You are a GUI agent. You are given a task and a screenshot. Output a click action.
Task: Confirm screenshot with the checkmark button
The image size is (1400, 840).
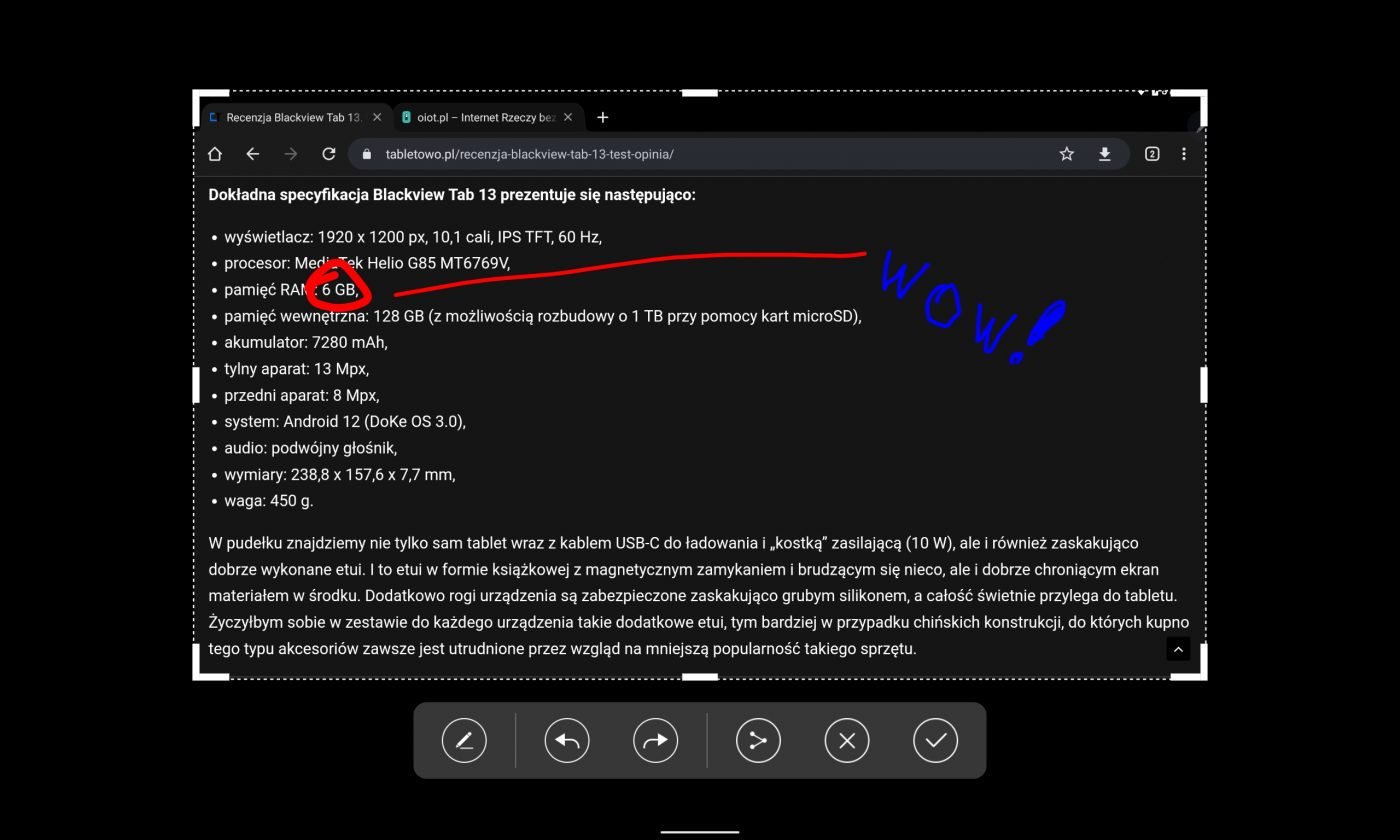935,741
